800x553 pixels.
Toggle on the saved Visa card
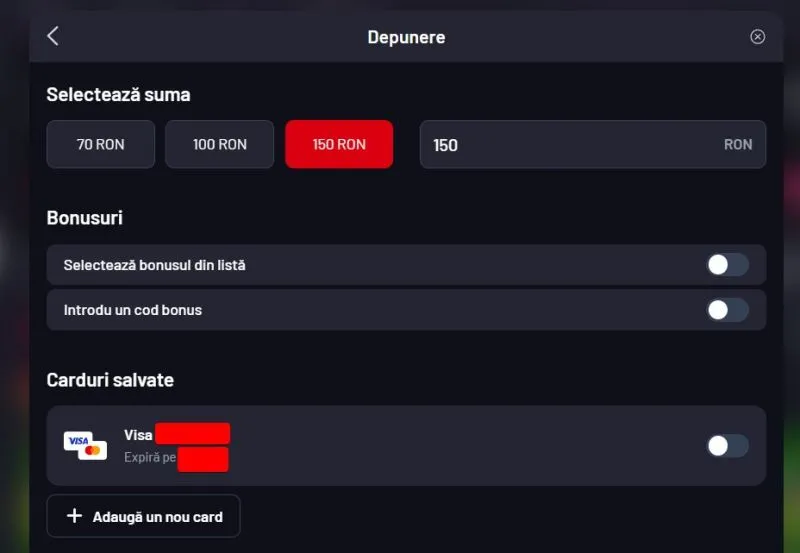728,446
